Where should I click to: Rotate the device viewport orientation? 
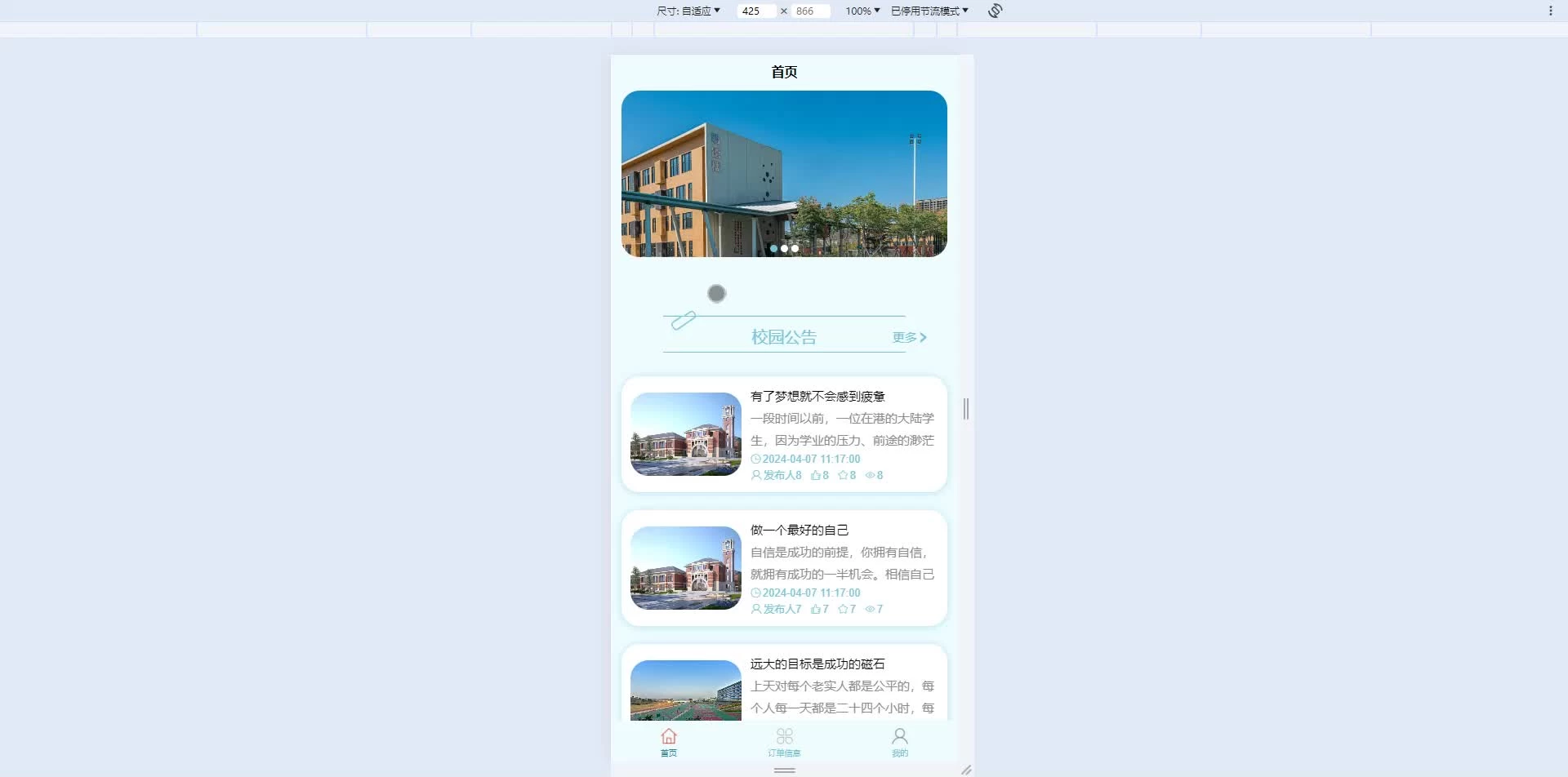[x=995, y=11]
